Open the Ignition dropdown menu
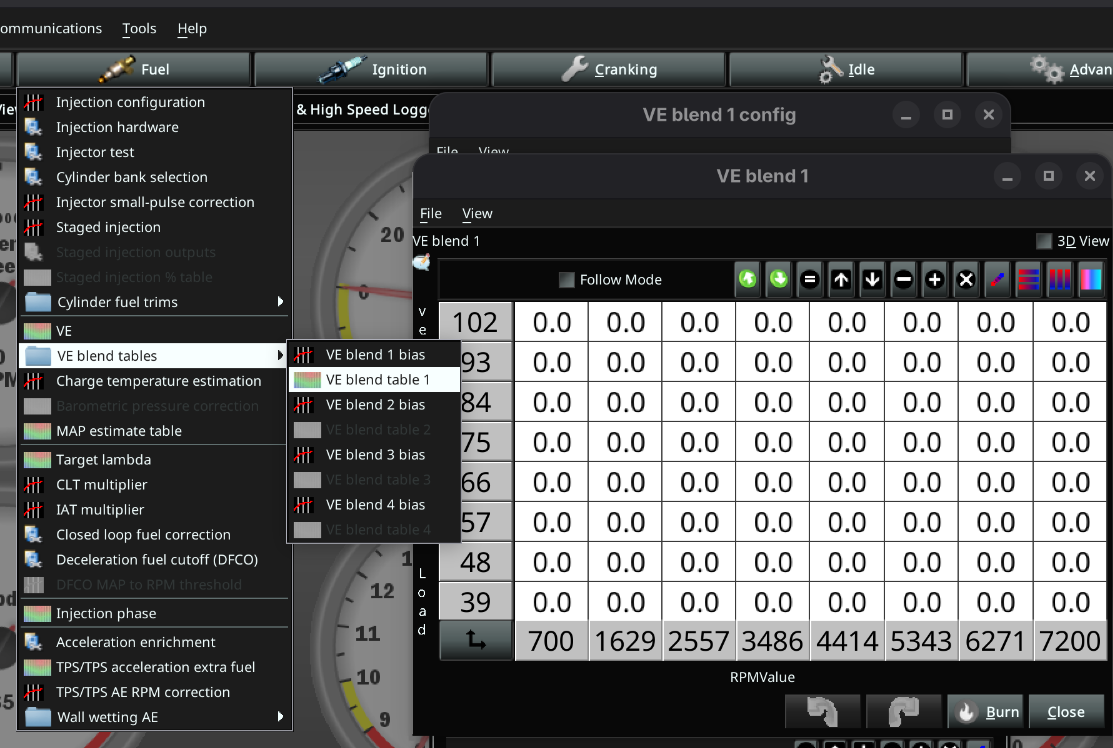 pos(371,70)
